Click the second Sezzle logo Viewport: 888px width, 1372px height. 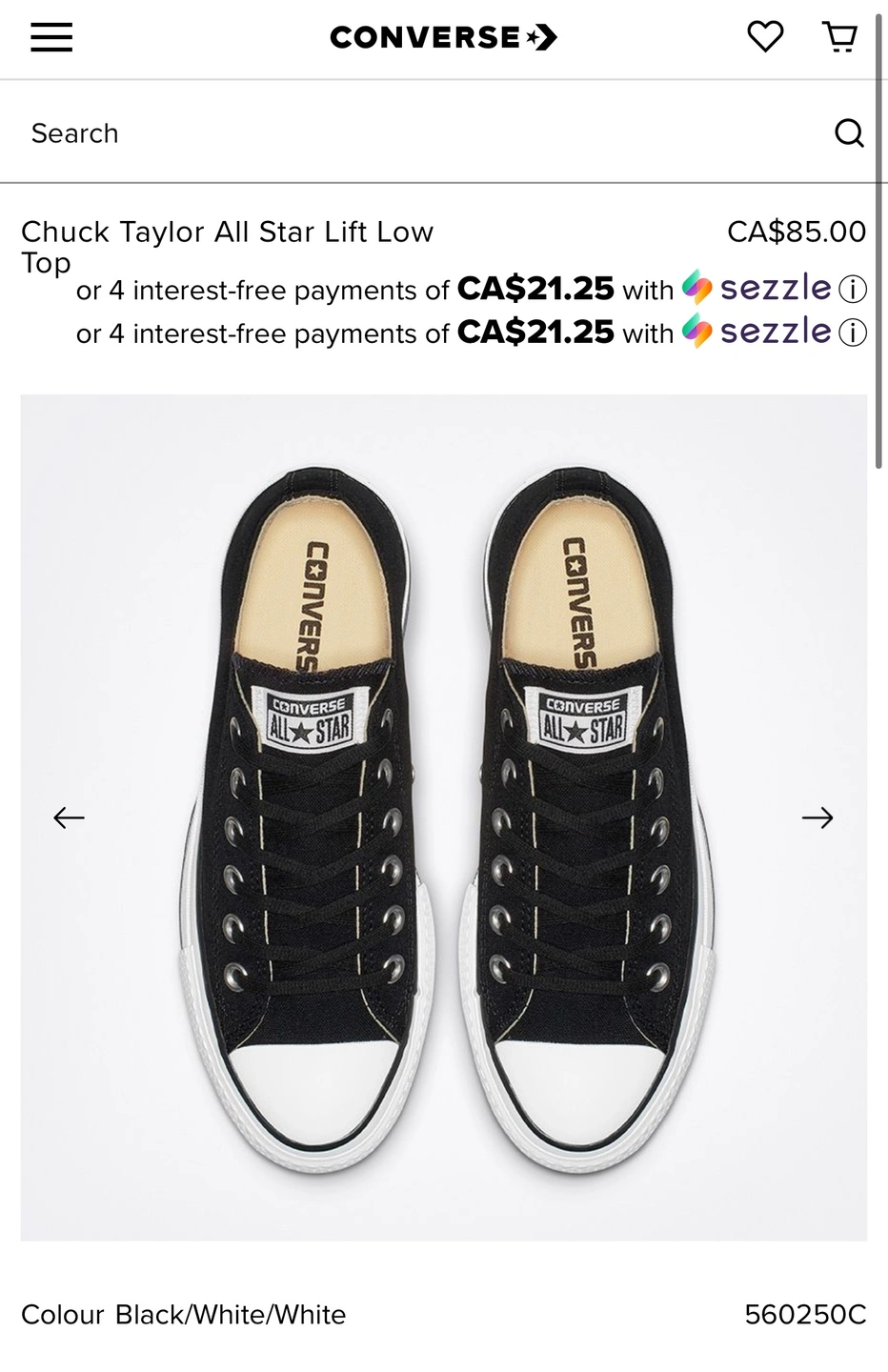[x=757, y=331]
